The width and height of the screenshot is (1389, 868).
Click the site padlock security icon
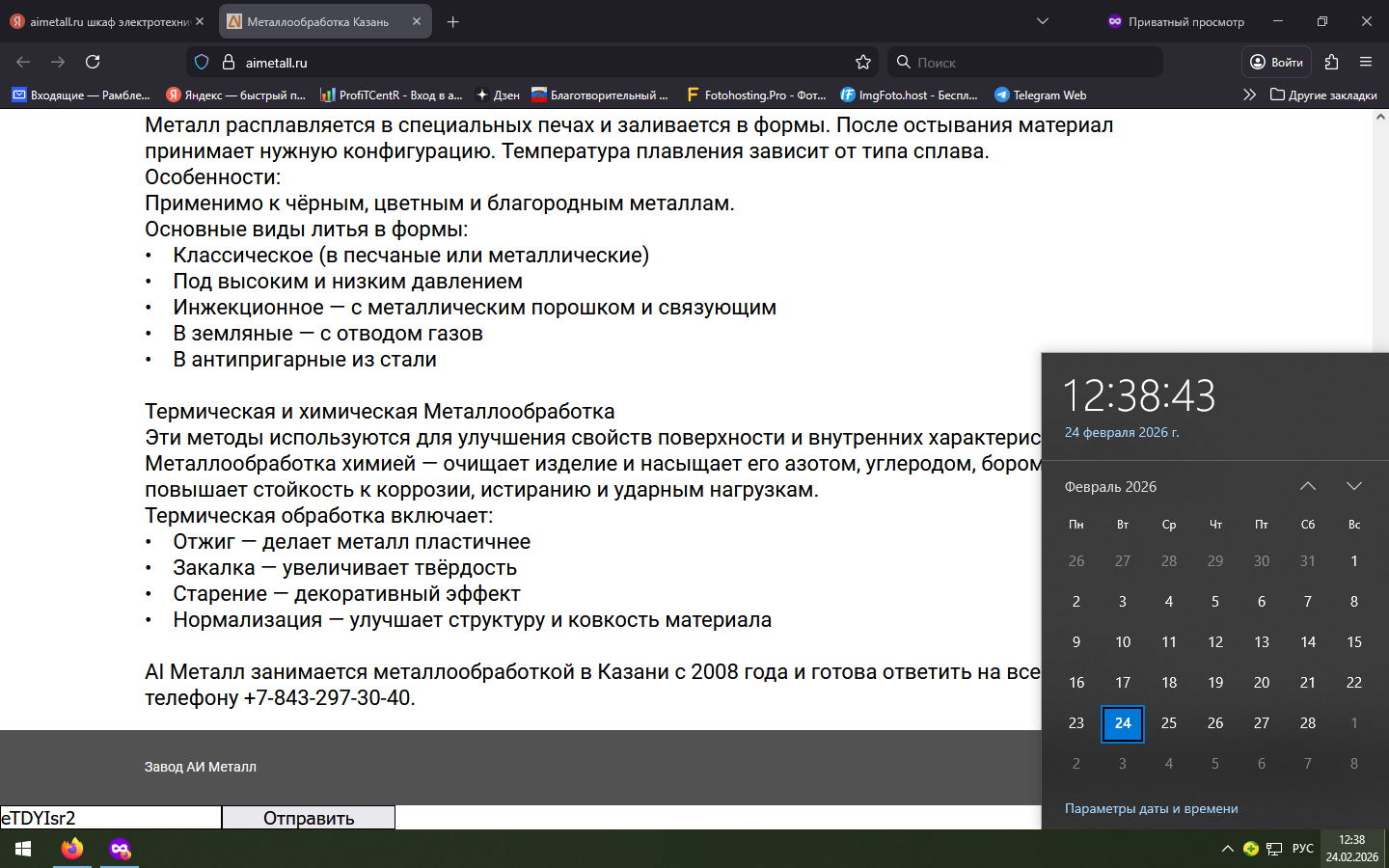click(x=229, y=62)
